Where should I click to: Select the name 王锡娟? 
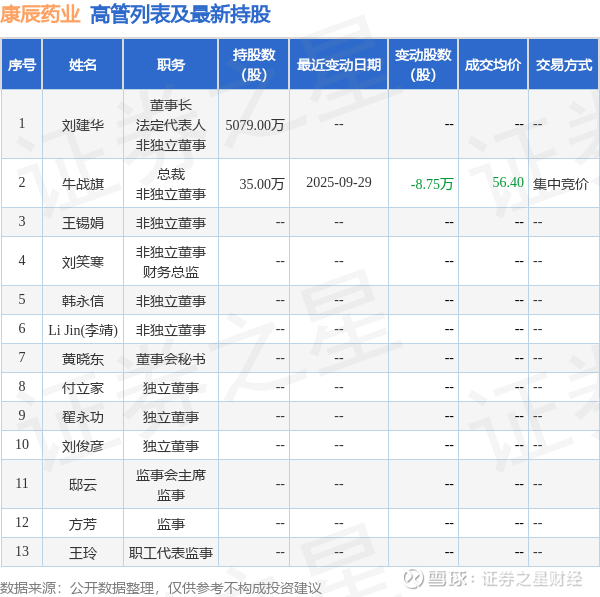click(x=83, y=223)
